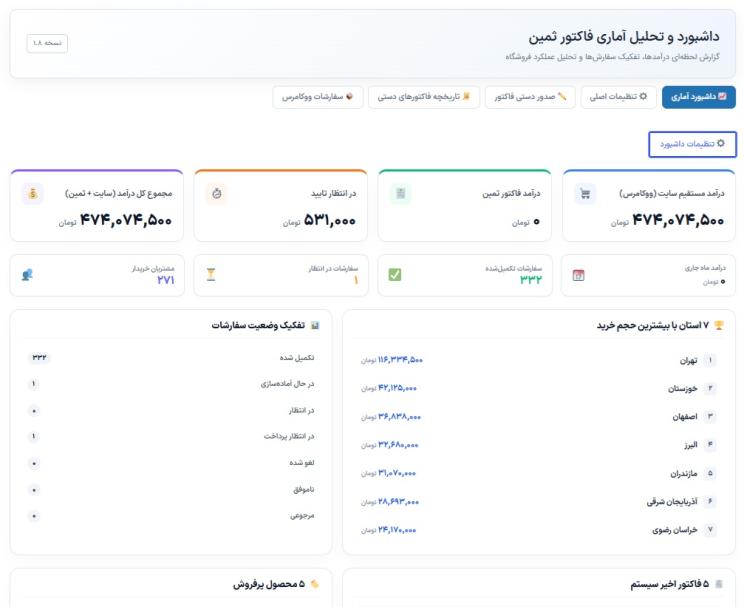744x607 pixels.
Task: Click the مرجوعی status row
Action: [171, 515]
